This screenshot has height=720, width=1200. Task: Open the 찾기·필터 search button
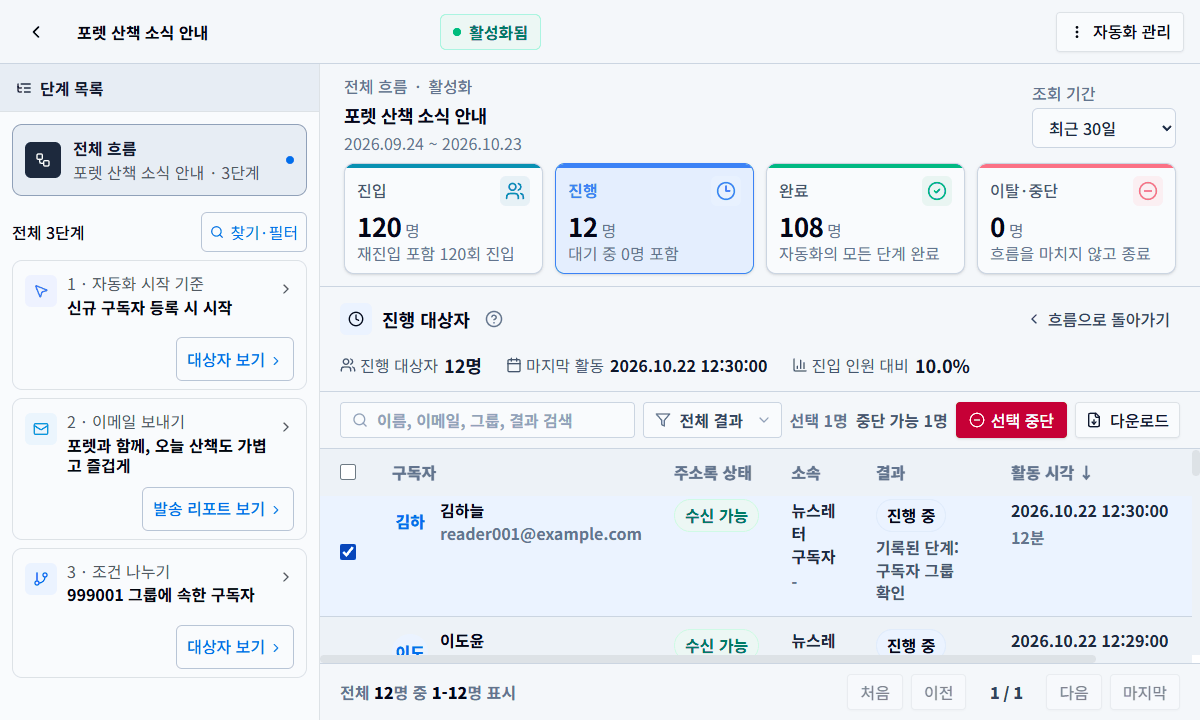click(x=254, y=232)
